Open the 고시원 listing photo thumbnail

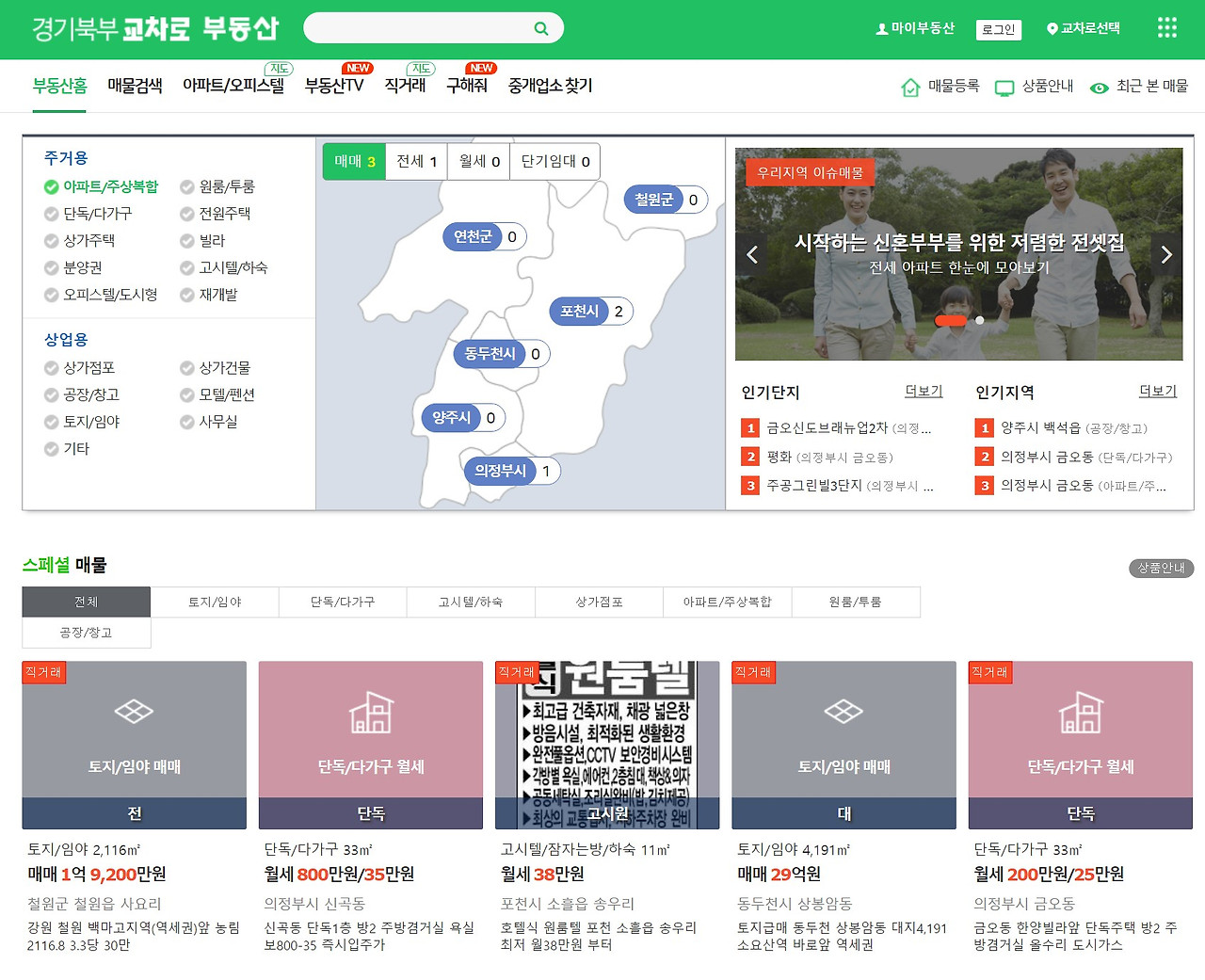(607, 745)
